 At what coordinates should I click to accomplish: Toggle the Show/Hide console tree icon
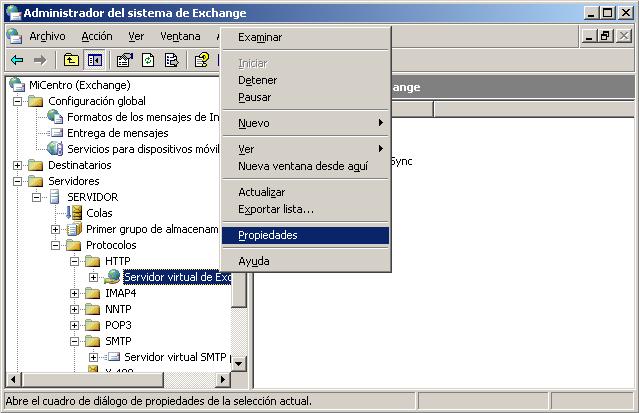click(x=94, y=60)
